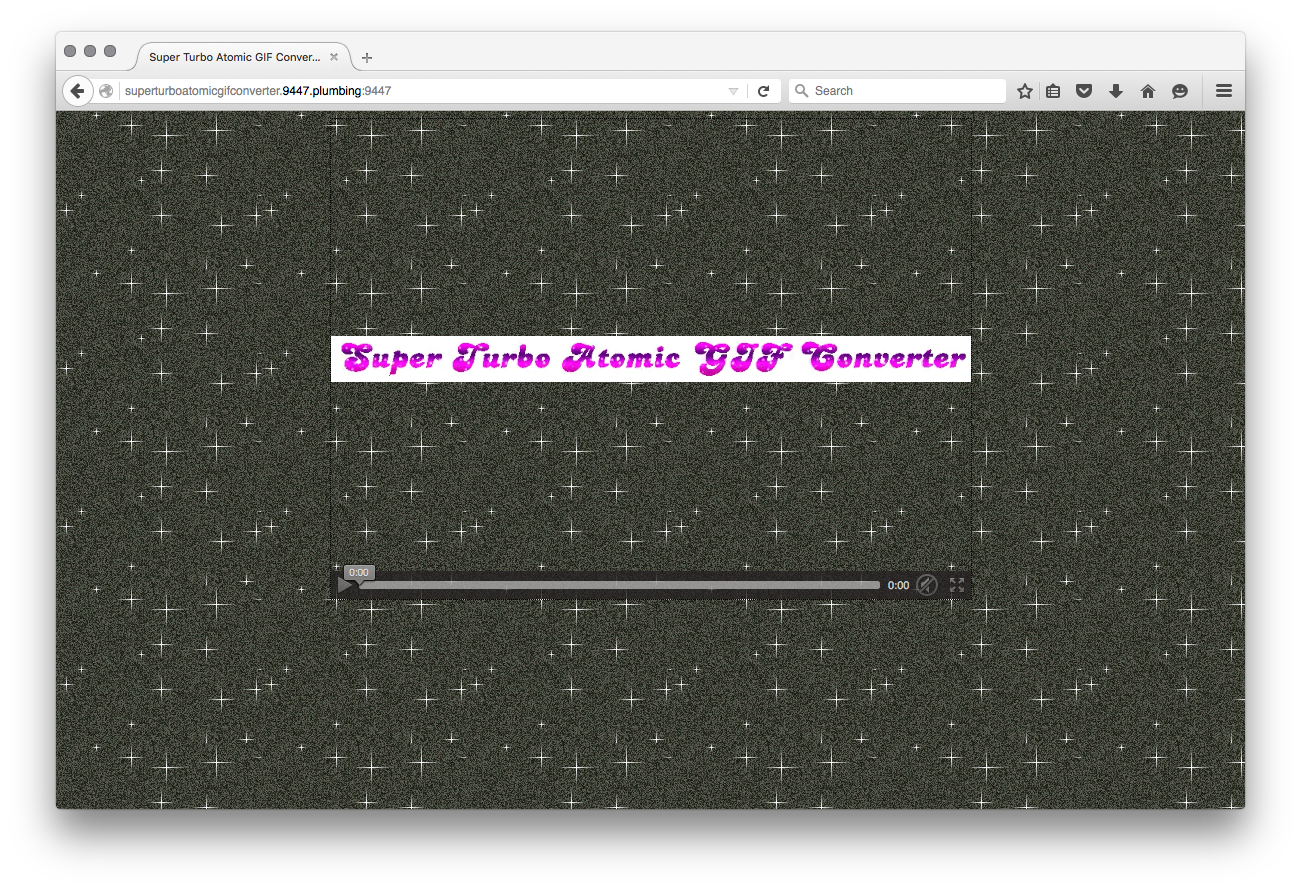
Task: Show bookmarks list icon
Action: point(1053,91)
